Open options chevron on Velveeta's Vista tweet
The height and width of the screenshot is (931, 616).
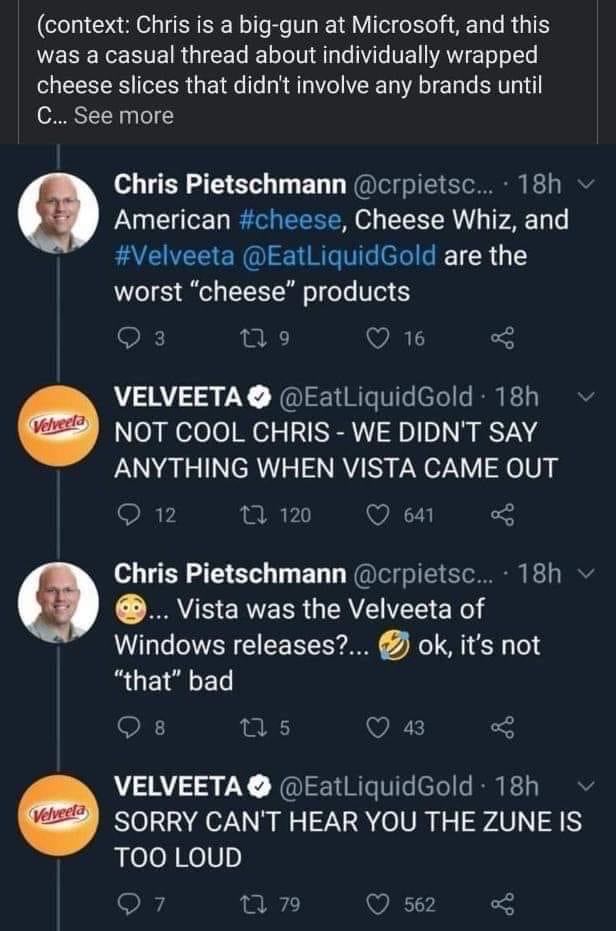click(x=586, y=397)
